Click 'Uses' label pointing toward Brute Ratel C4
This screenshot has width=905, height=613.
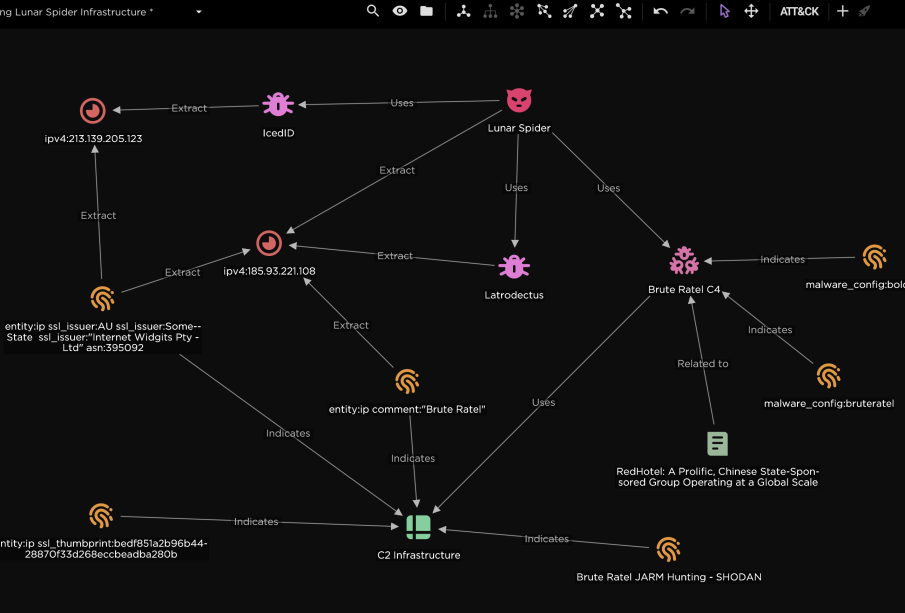point(608,188)
